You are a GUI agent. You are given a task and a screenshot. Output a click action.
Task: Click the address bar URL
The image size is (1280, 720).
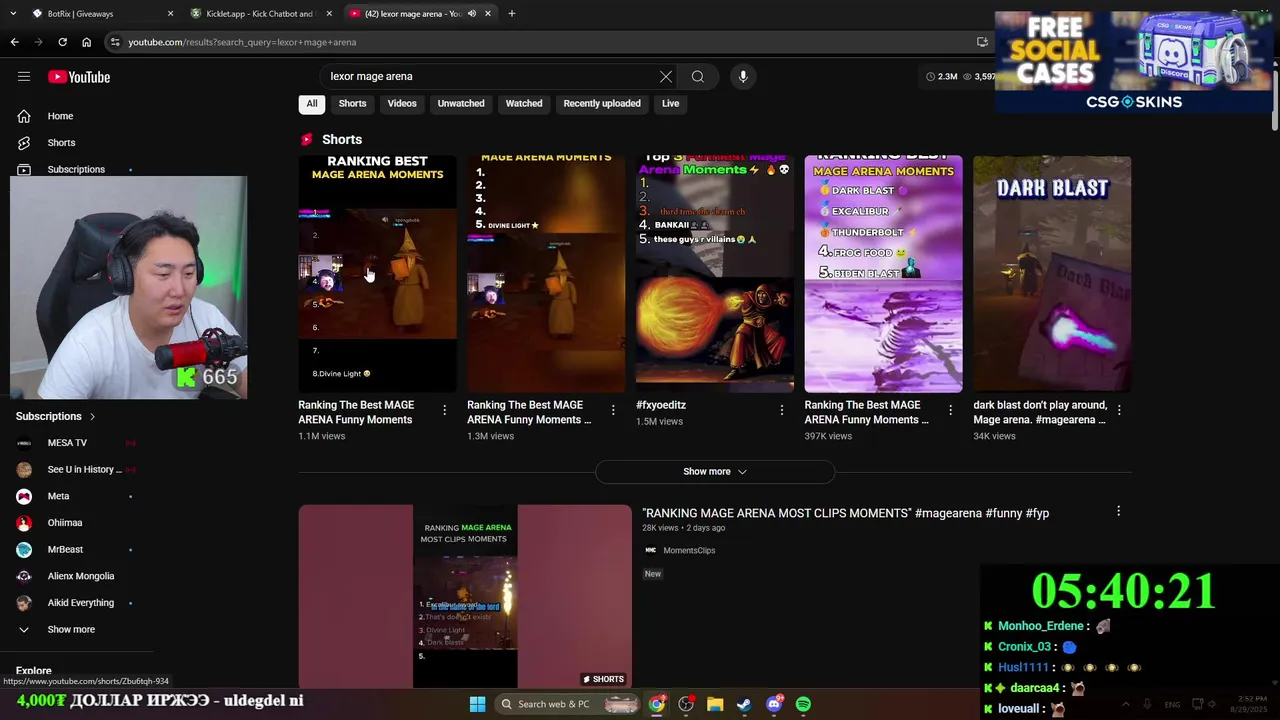click(x=242, y=42)
